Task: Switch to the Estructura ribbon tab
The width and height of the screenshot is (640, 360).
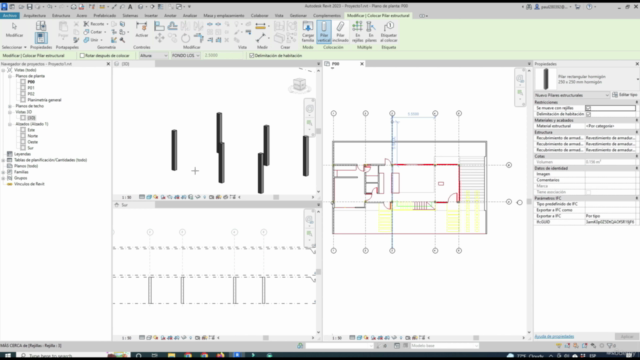Action: 61,16
